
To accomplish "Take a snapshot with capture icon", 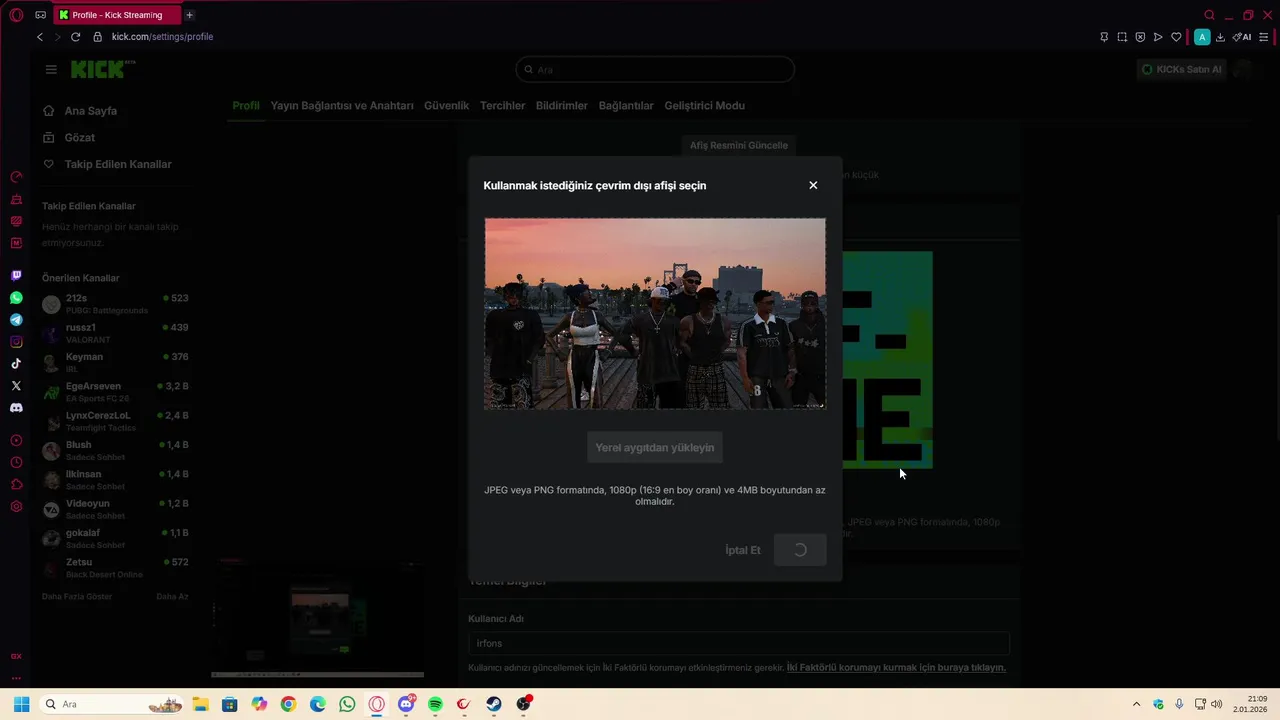I will [x=1122, y=37].
